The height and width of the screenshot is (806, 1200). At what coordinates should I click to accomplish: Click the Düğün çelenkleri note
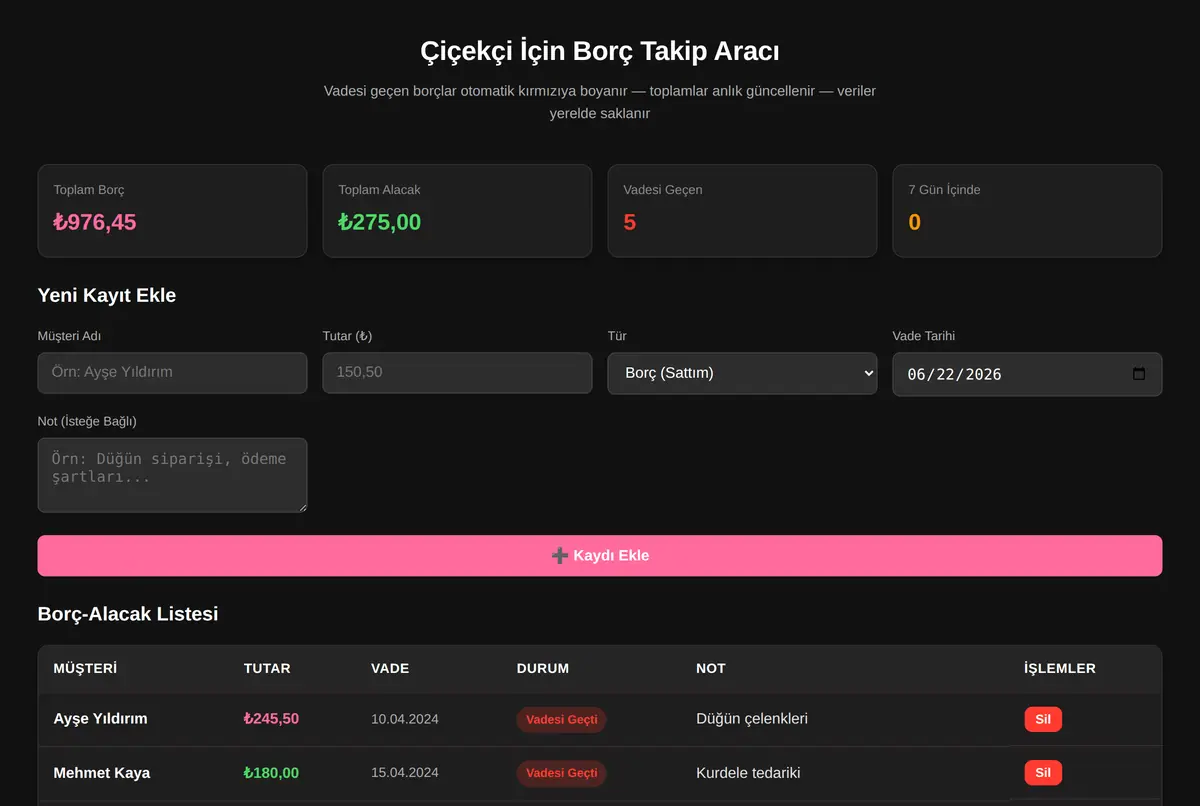click(x=752, y=719)
